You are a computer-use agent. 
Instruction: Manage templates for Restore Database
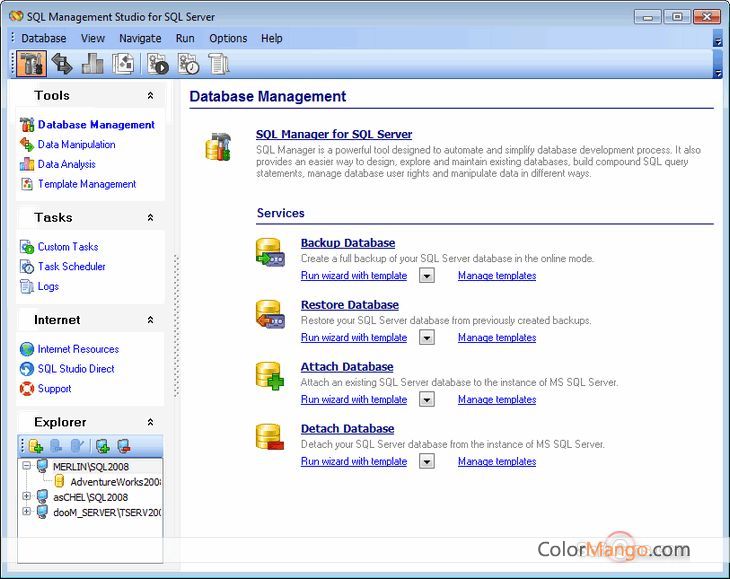[497, 337]
